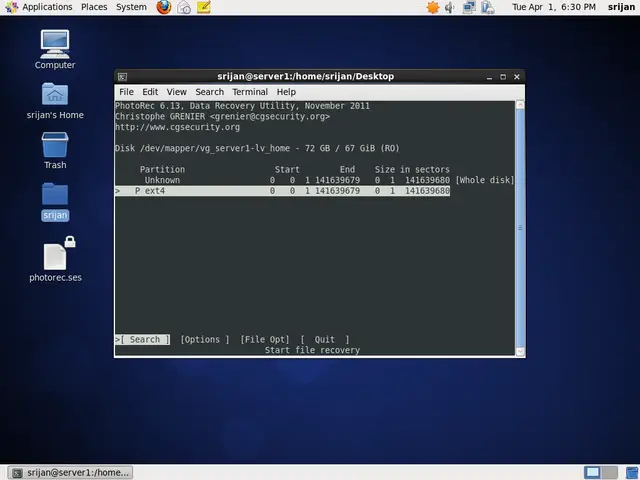Click the grenier@cgsecurity.org email text
This screenshot has height=480, width=640.
pos(270,116)
